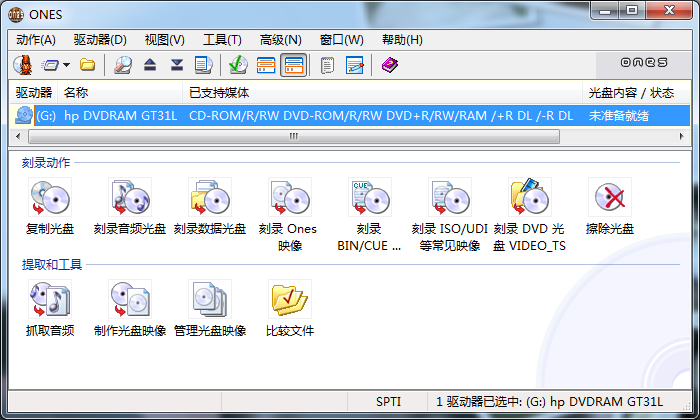Viewport: 700px width, 420px height.
Task: Click the purple help book icon
Action: [390, 65]
